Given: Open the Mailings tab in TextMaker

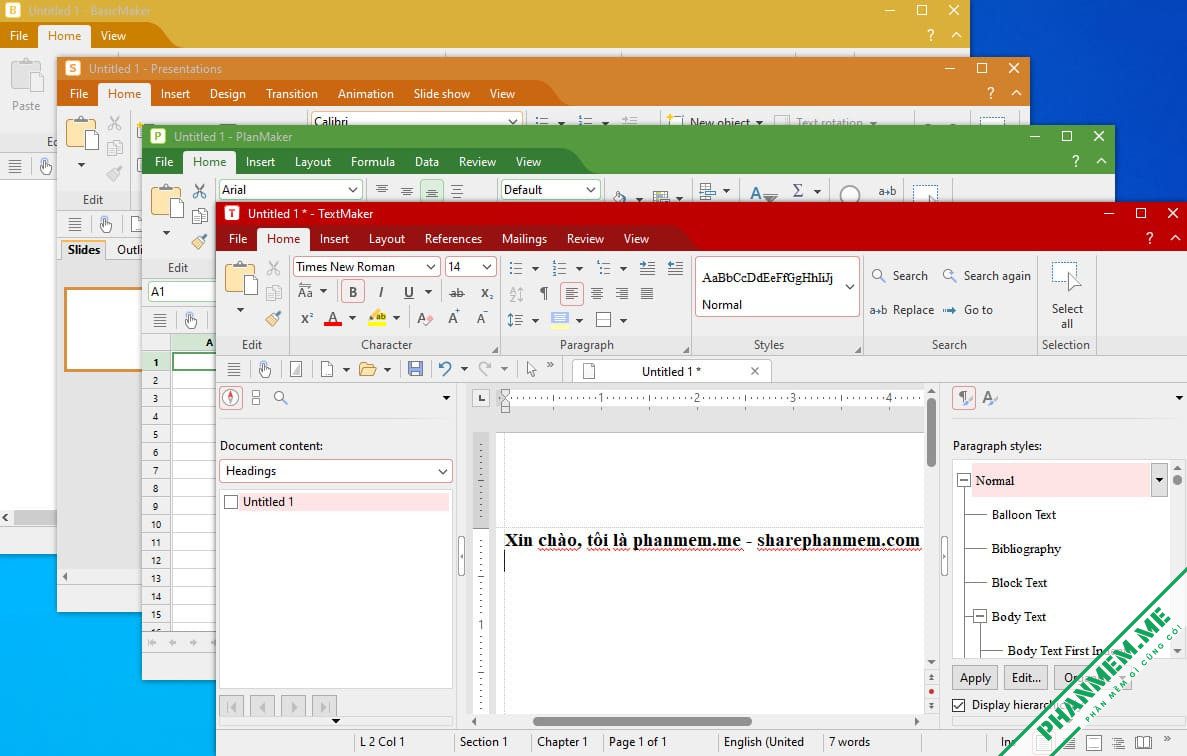Looking at the screenshot, I should pyautogui.click(x=524, y=238).
